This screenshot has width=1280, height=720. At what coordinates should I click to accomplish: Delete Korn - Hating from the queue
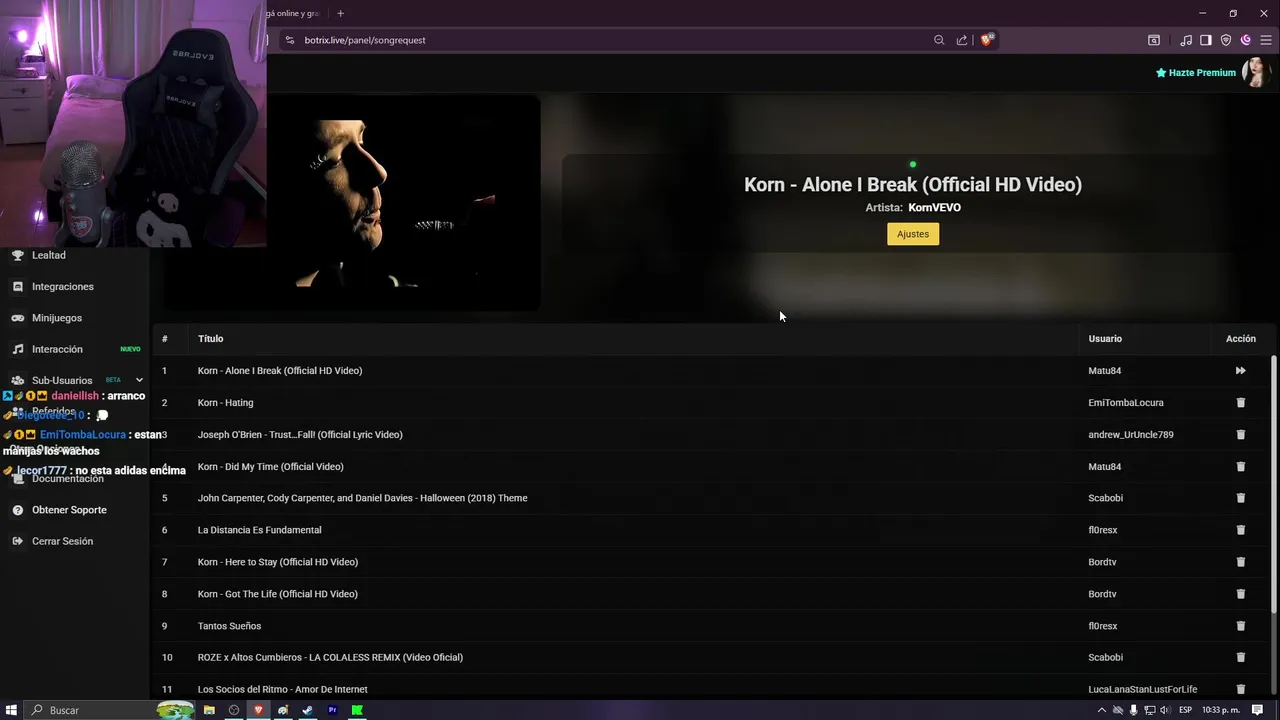[1241, 403]
